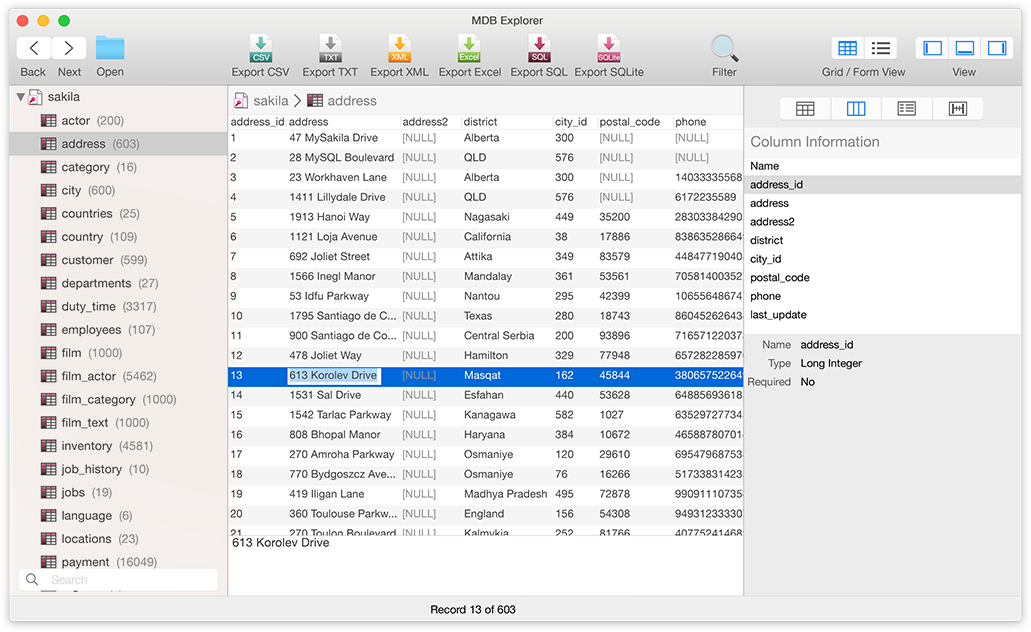Show table info tab in inspector
The width and height of the screenshot is (1031, 632).
click(805, 109)
